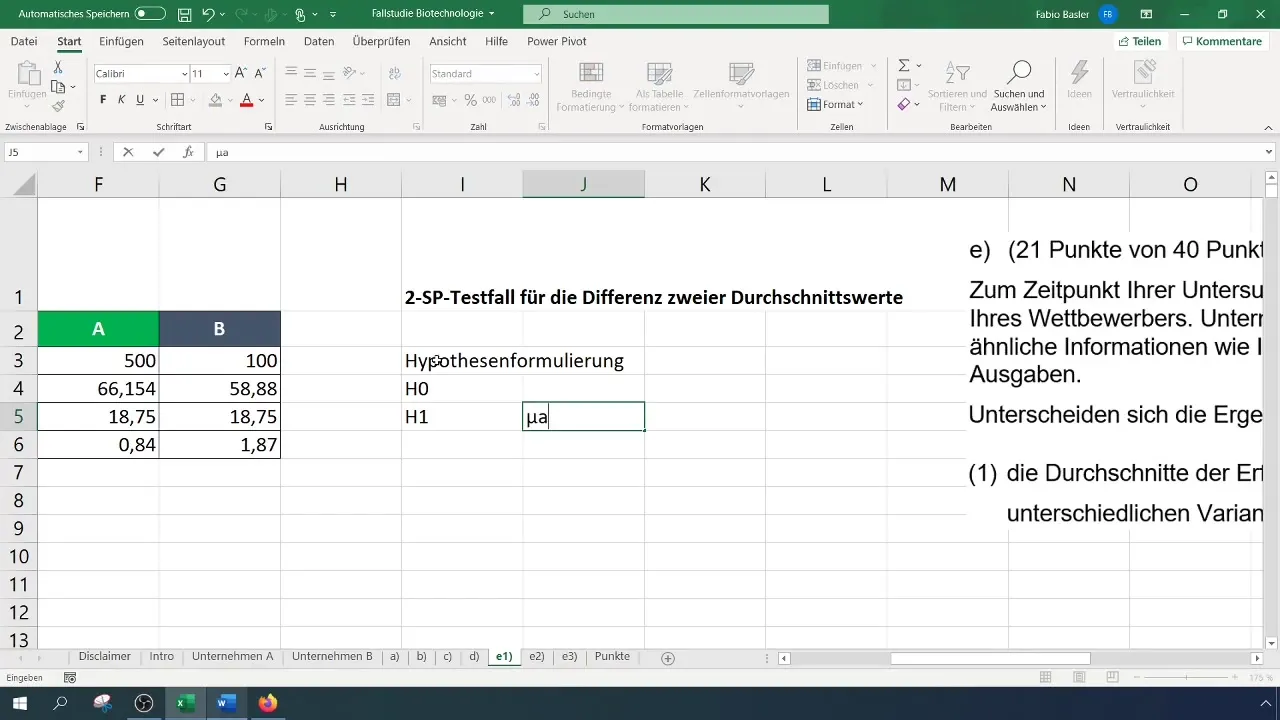This screenshot has height=720, width=1280.
Task: Select the cell labeled H0
Action: click(x=462, y=389)
